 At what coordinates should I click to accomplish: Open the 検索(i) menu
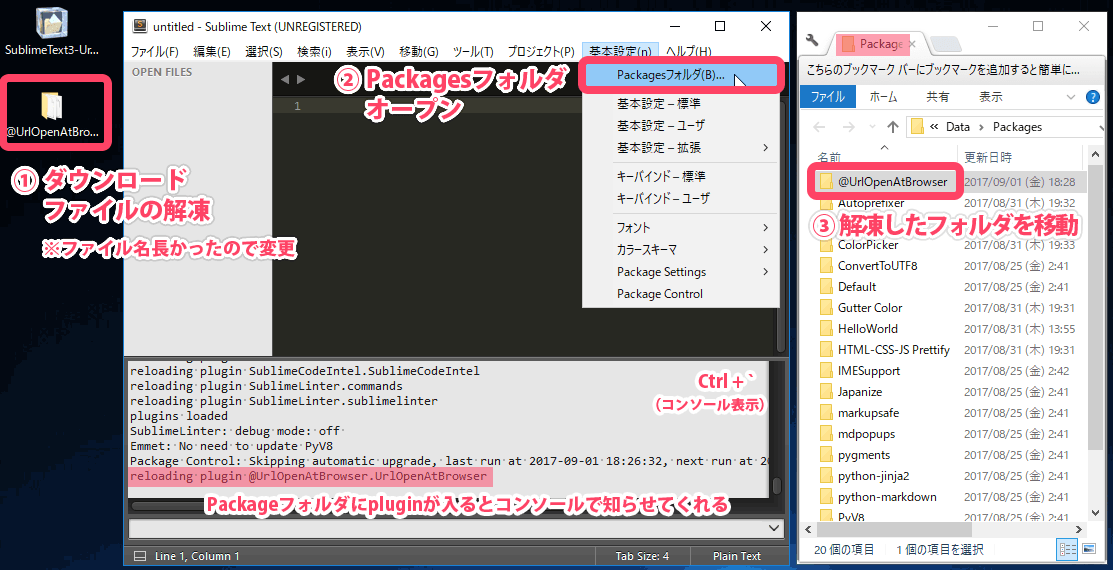click(x=314, y=52)
